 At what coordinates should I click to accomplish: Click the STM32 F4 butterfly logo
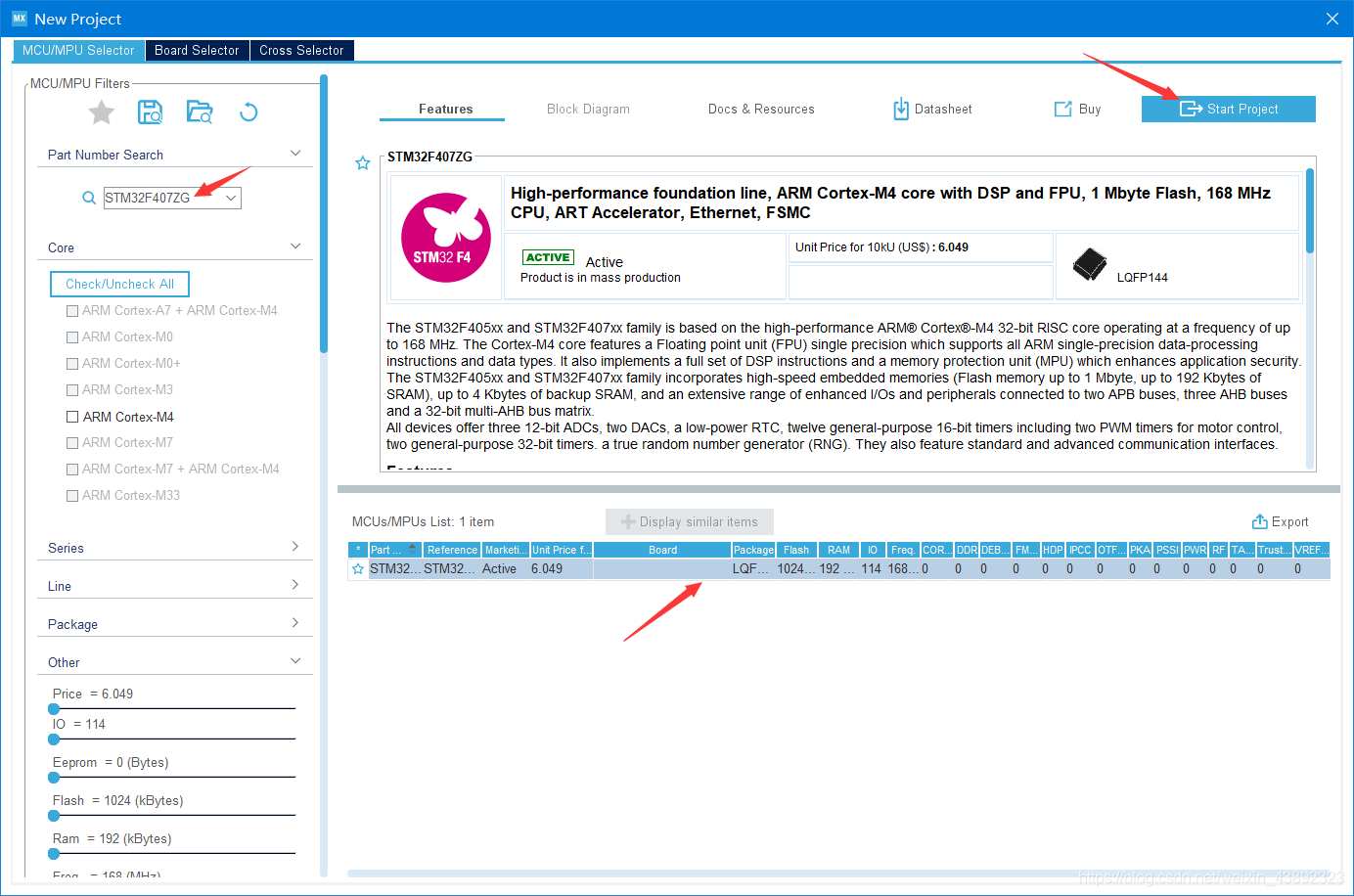(446, 238)
